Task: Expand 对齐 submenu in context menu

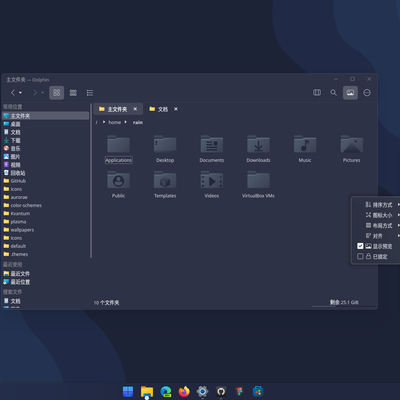Action: 377,236
